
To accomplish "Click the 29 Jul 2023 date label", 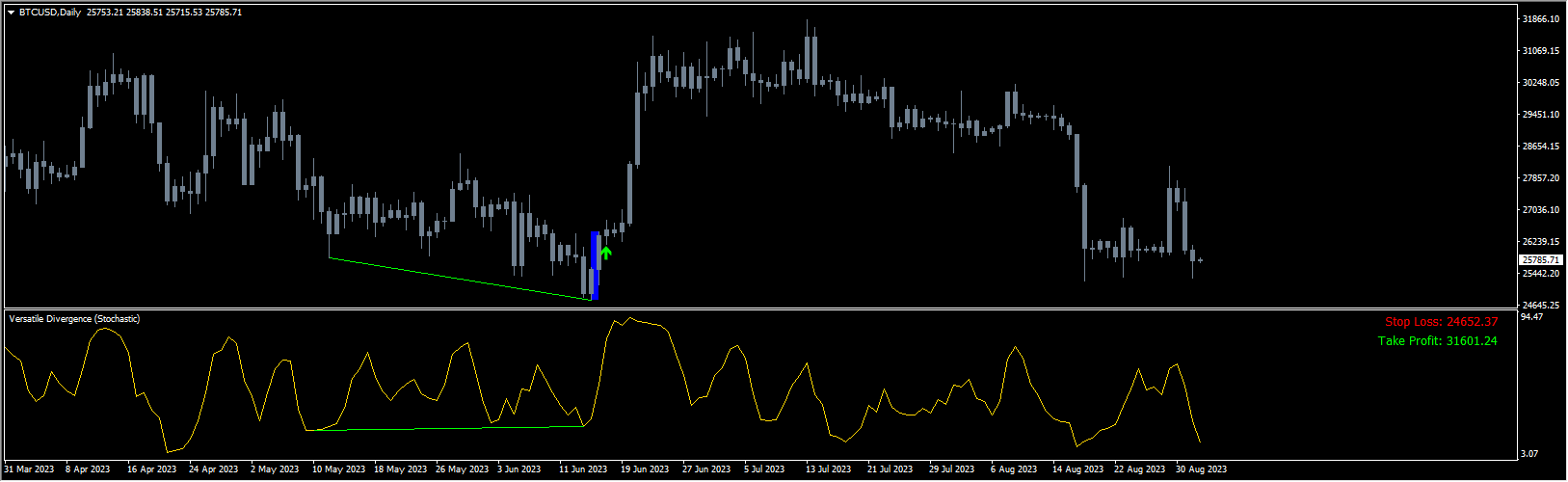I will 951,470.
